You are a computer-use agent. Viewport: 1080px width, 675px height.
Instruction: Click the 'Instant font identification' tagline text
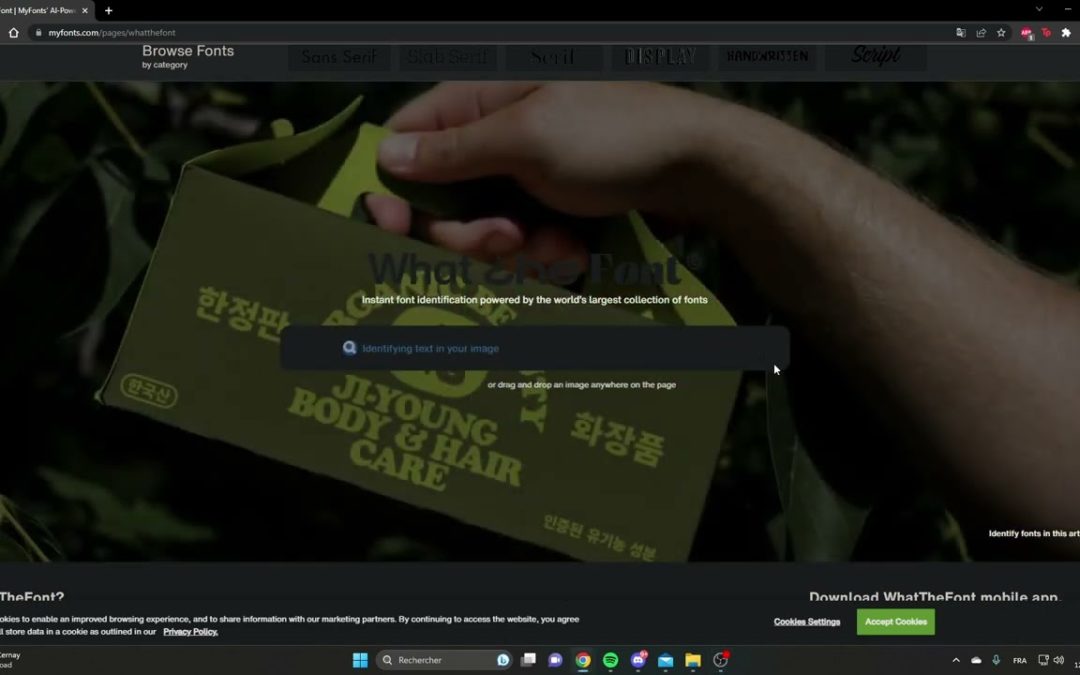pos(534,300)
